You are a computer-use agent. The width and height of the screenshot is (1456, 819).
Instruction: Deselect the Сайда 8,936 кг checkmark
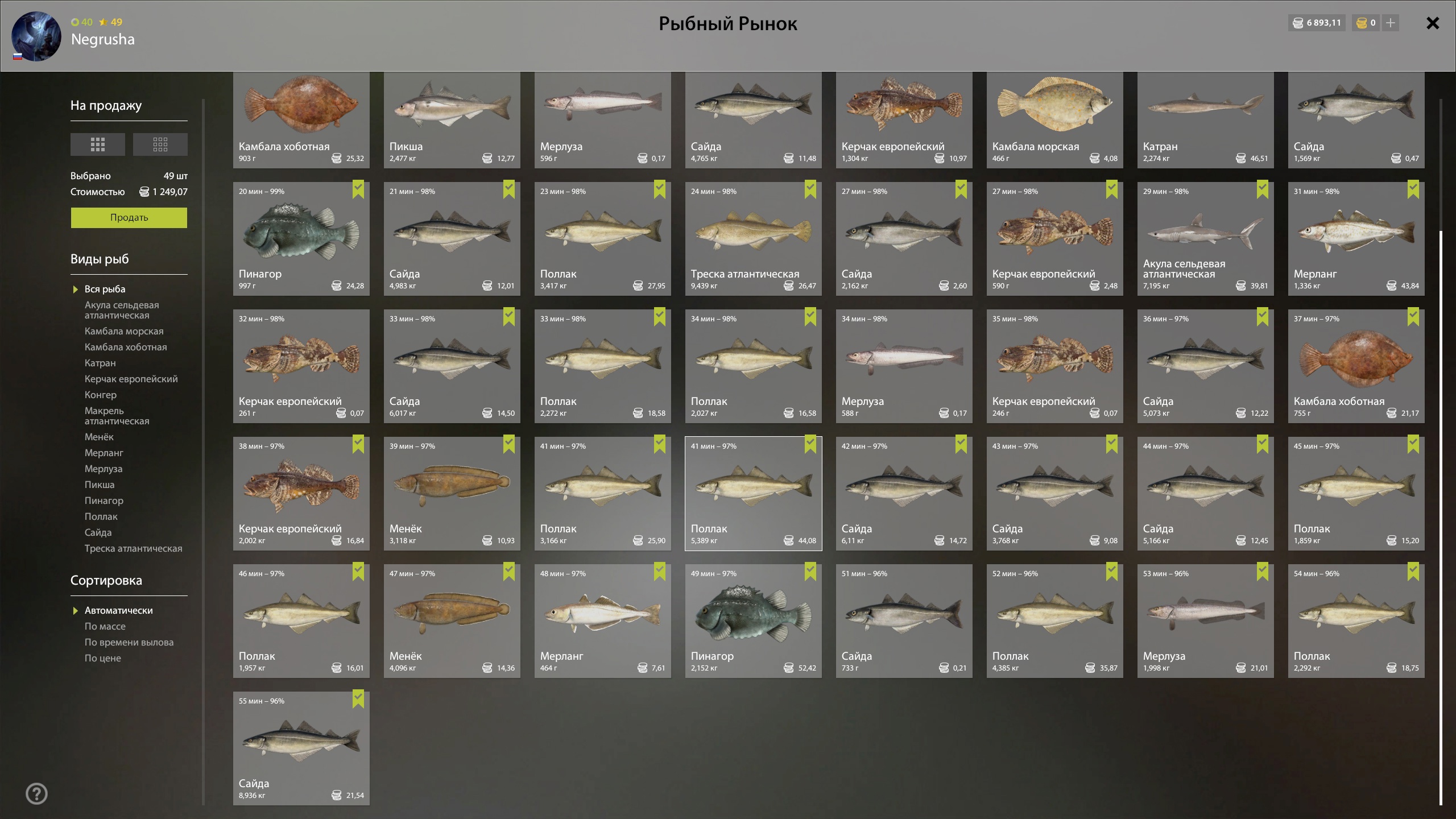click(358, 698)
